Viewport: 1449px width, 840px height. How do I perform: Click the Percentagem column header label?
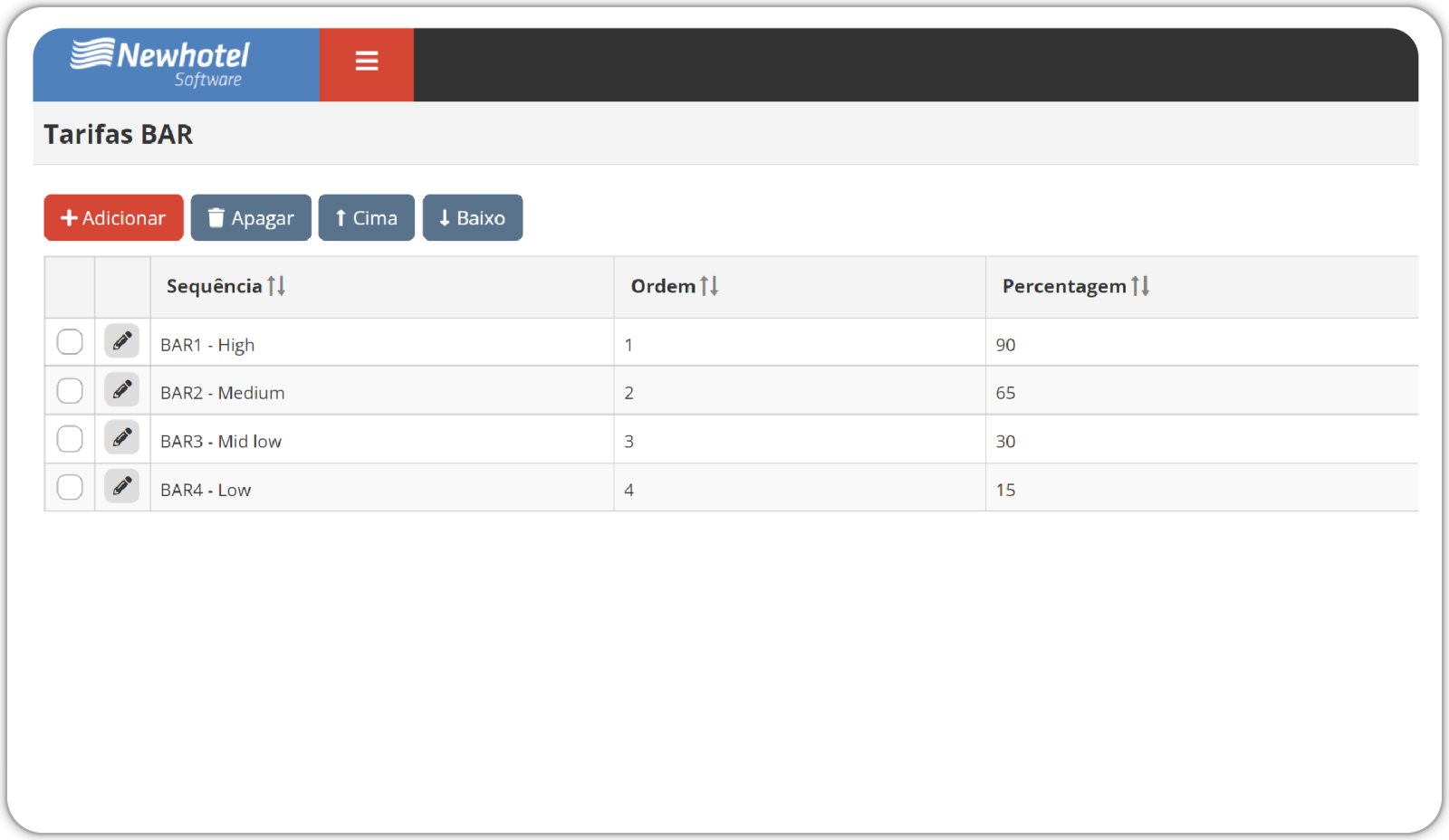pyautogui.click(x=1064, y=286)
